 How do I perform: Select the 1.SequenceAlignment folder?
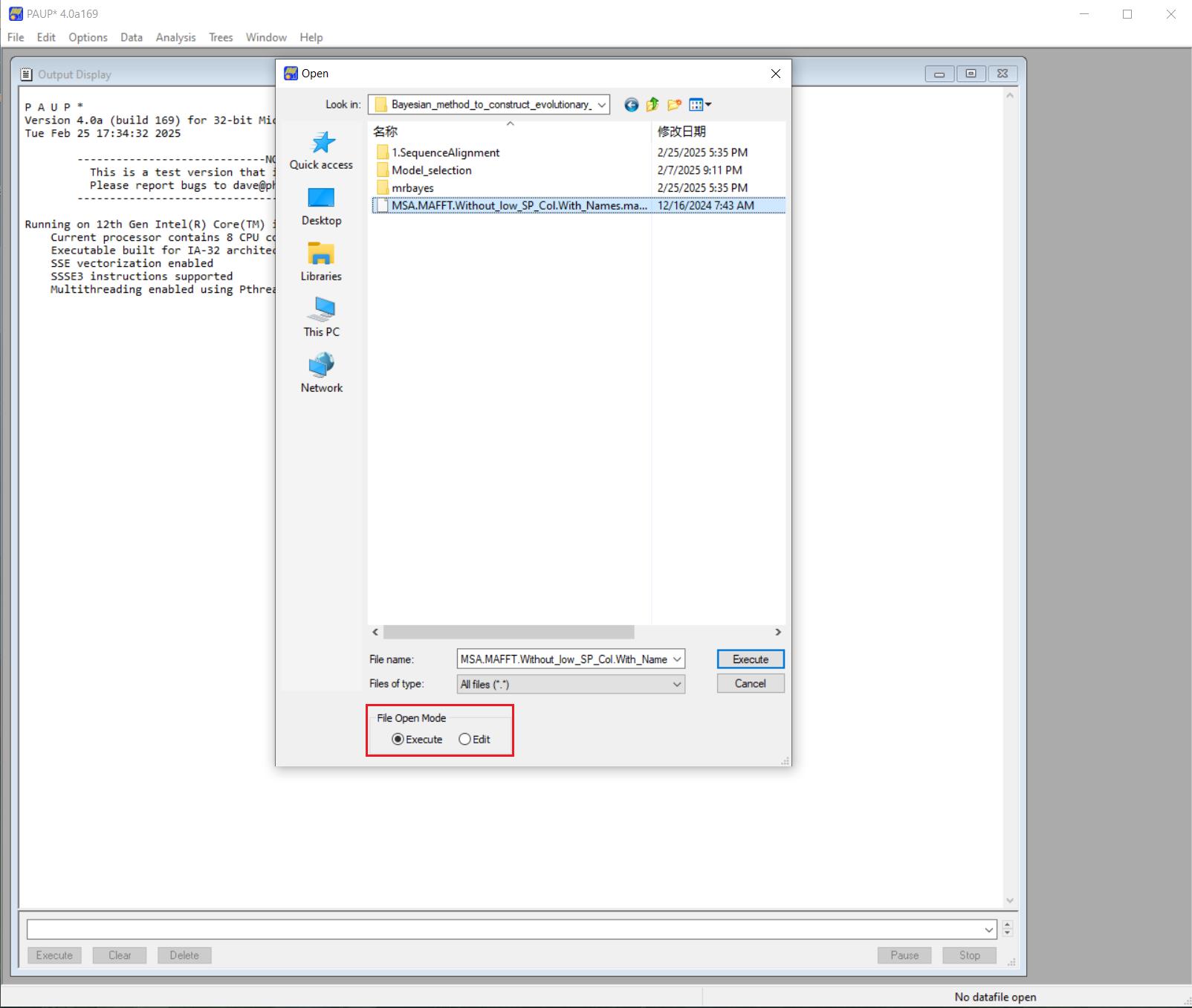[x=445, y=152]
